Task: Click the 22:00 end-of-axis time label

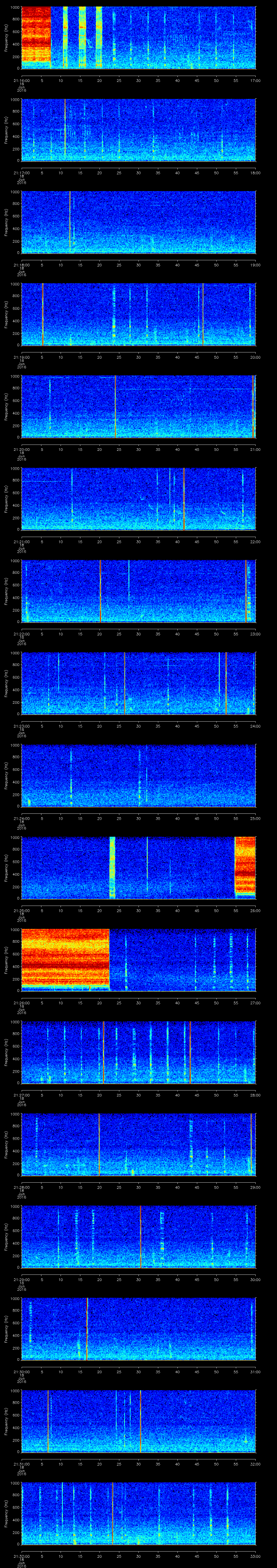Action: pos(255,542)
